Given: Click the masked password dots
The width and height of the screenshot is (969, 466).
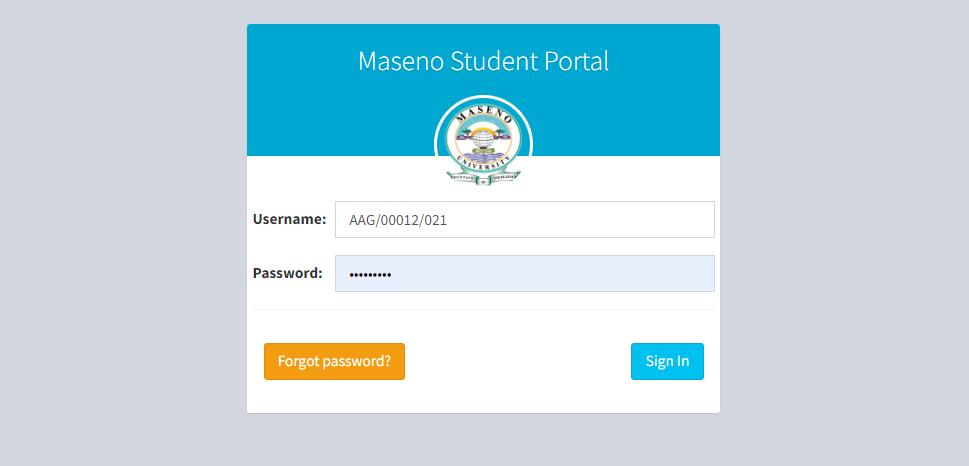Looking at the screenshot, I should coord(370,274).
